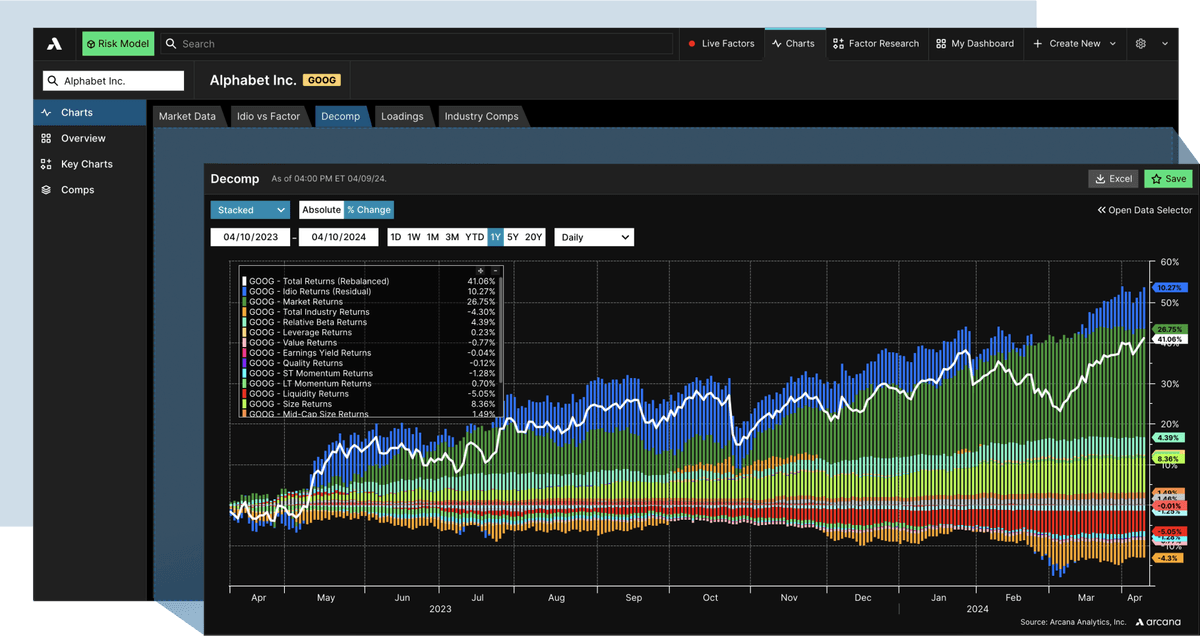Click the Factor Research presentation icon
Viewport: 1200px width, 636px height.
839,44
